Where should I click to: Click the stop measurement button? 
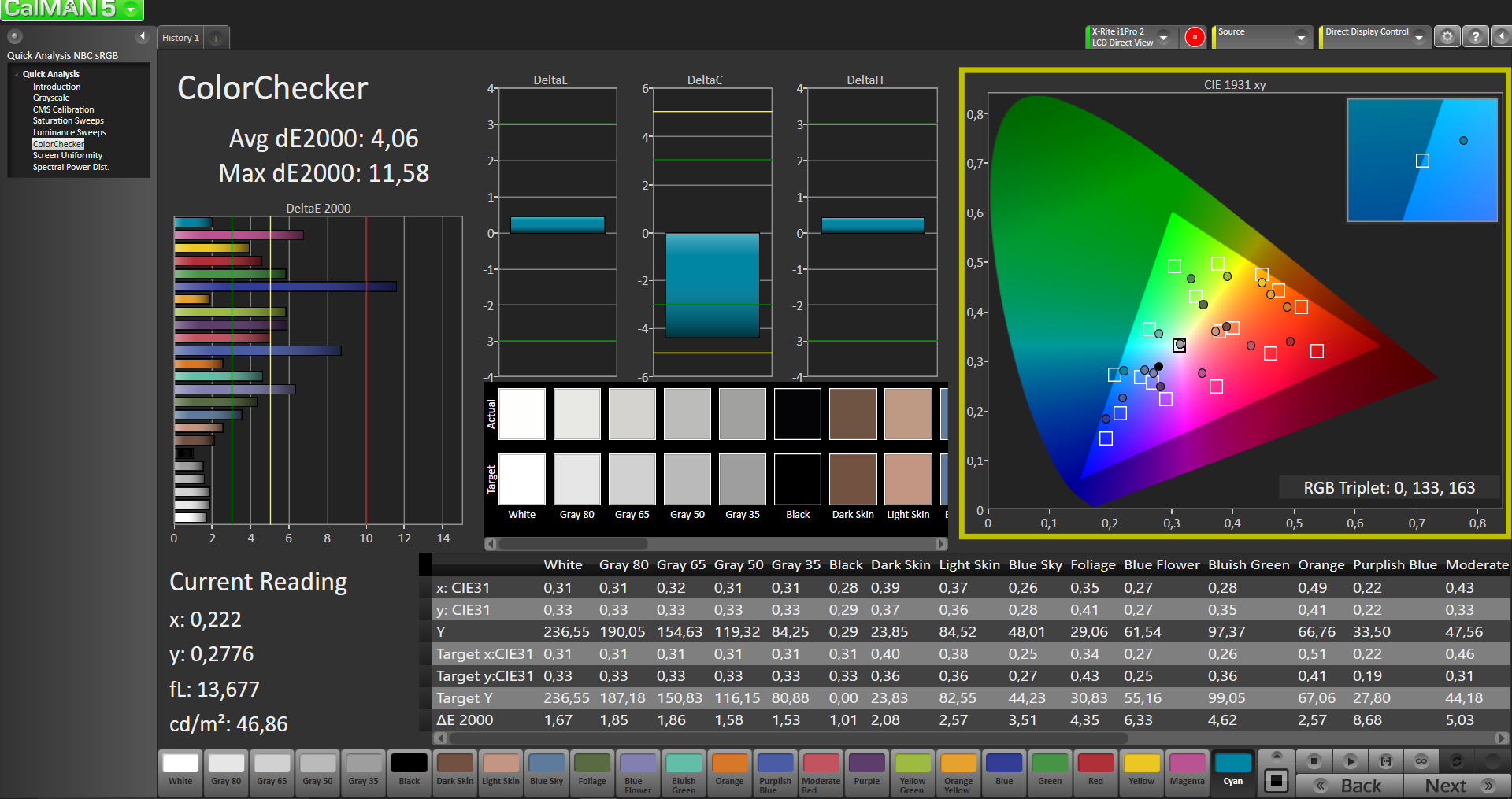point(1314,761)
